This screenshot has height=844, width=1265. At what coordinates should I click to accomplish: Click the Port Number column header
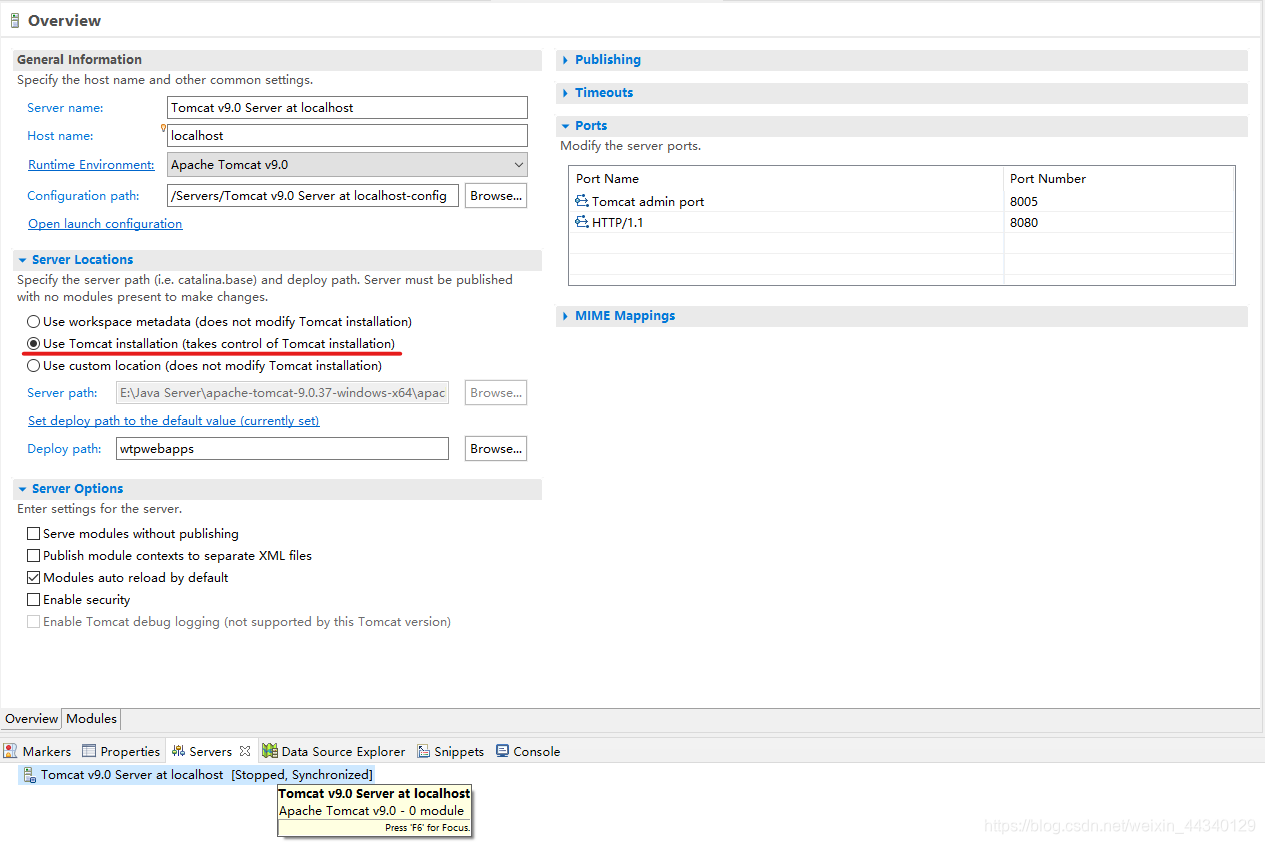coord(1118,179)
